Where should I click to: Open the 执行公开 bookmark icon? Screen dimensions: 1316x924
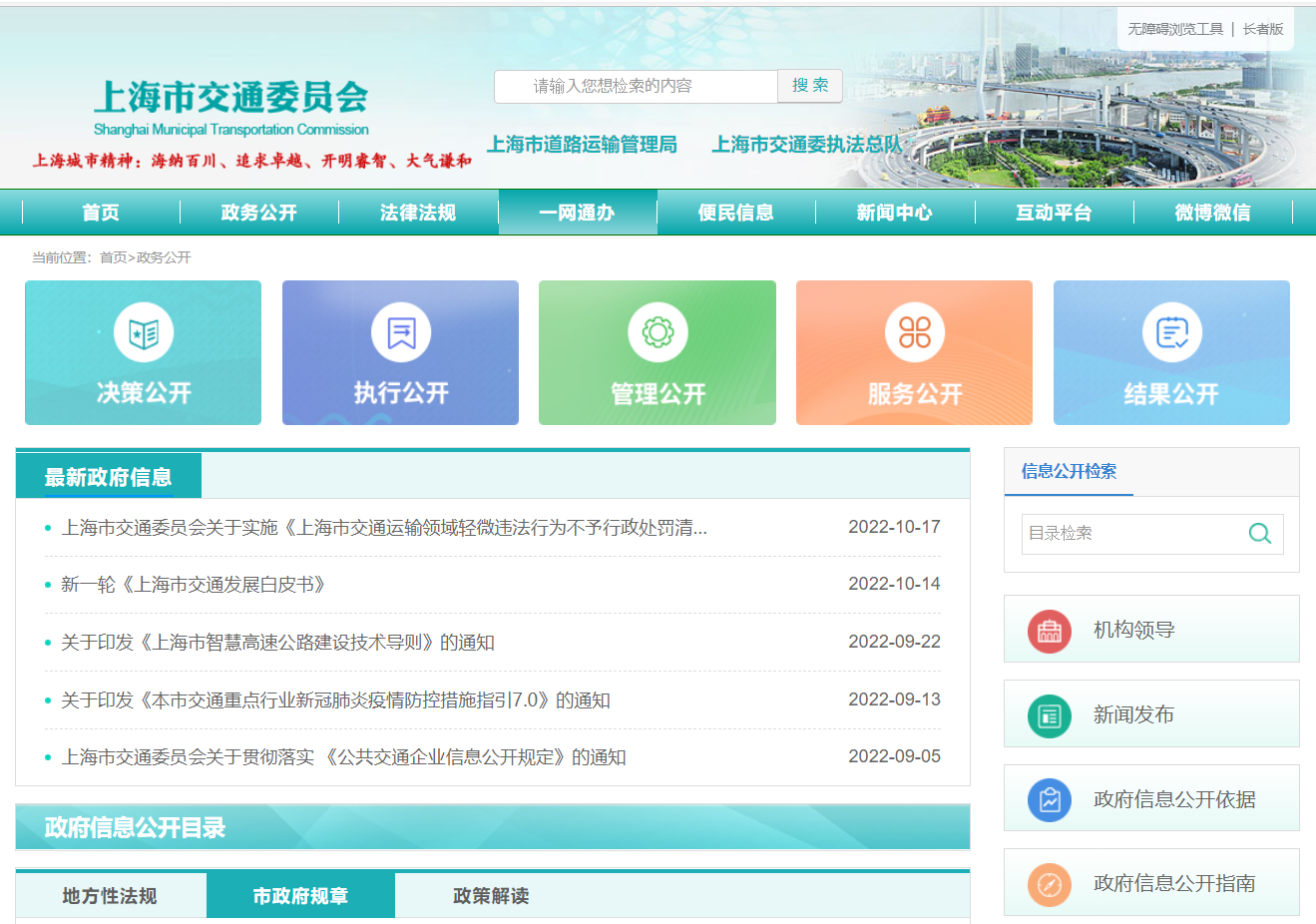(x=401, y=332)
